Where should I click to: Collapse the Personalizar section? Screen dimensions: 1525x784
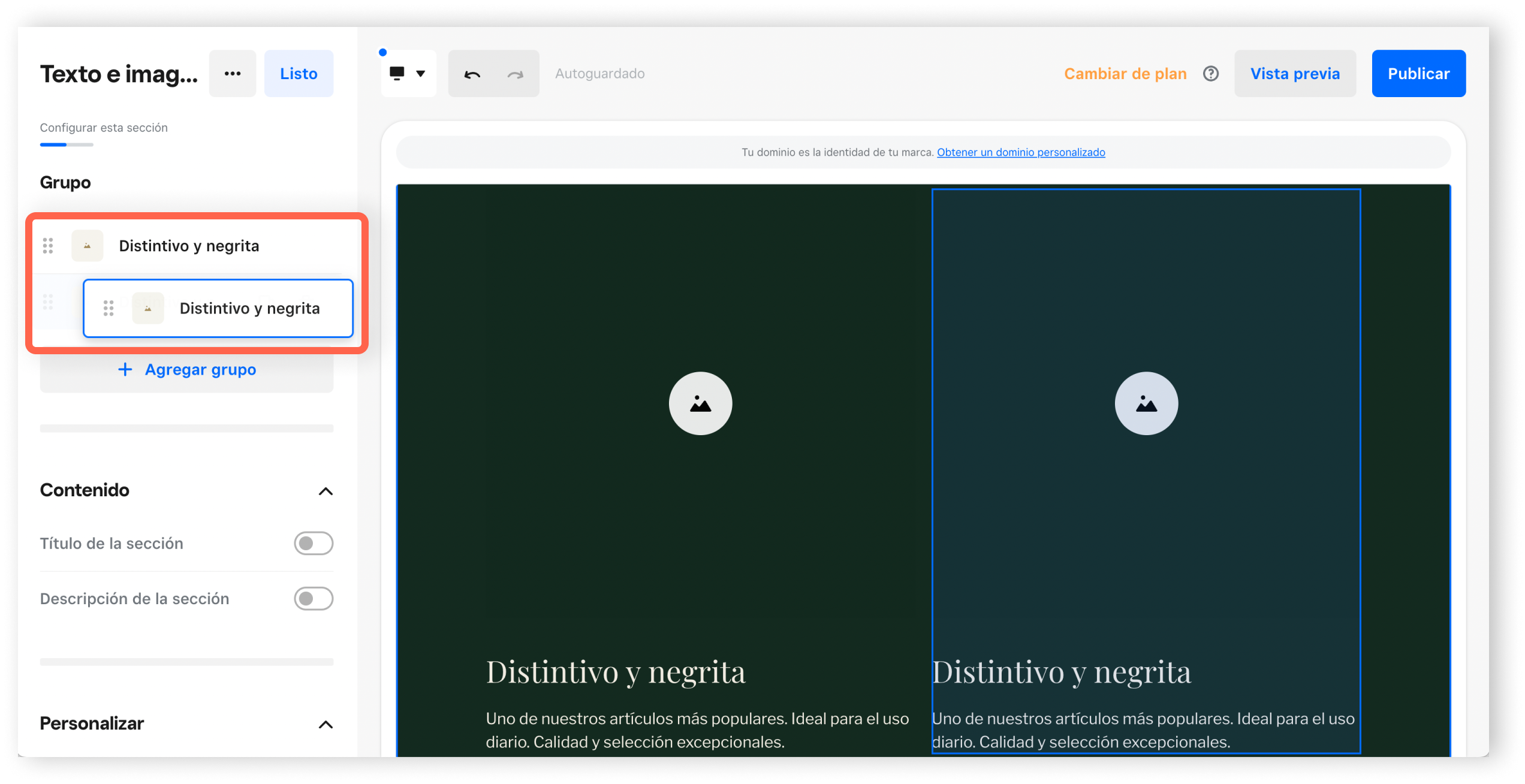pyautogui.click(x=326, y=724)
